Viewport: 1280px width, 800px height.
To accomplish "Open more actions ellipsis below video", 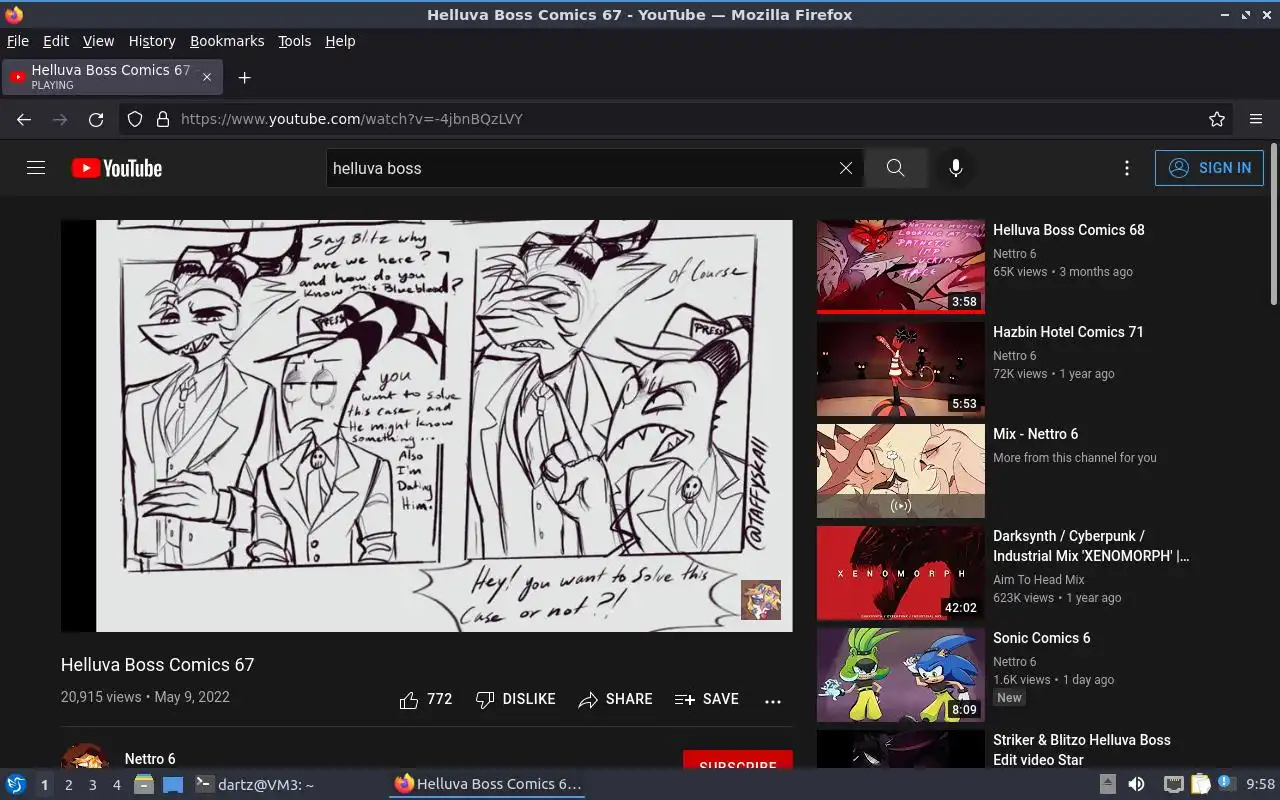I will (773, 701).
